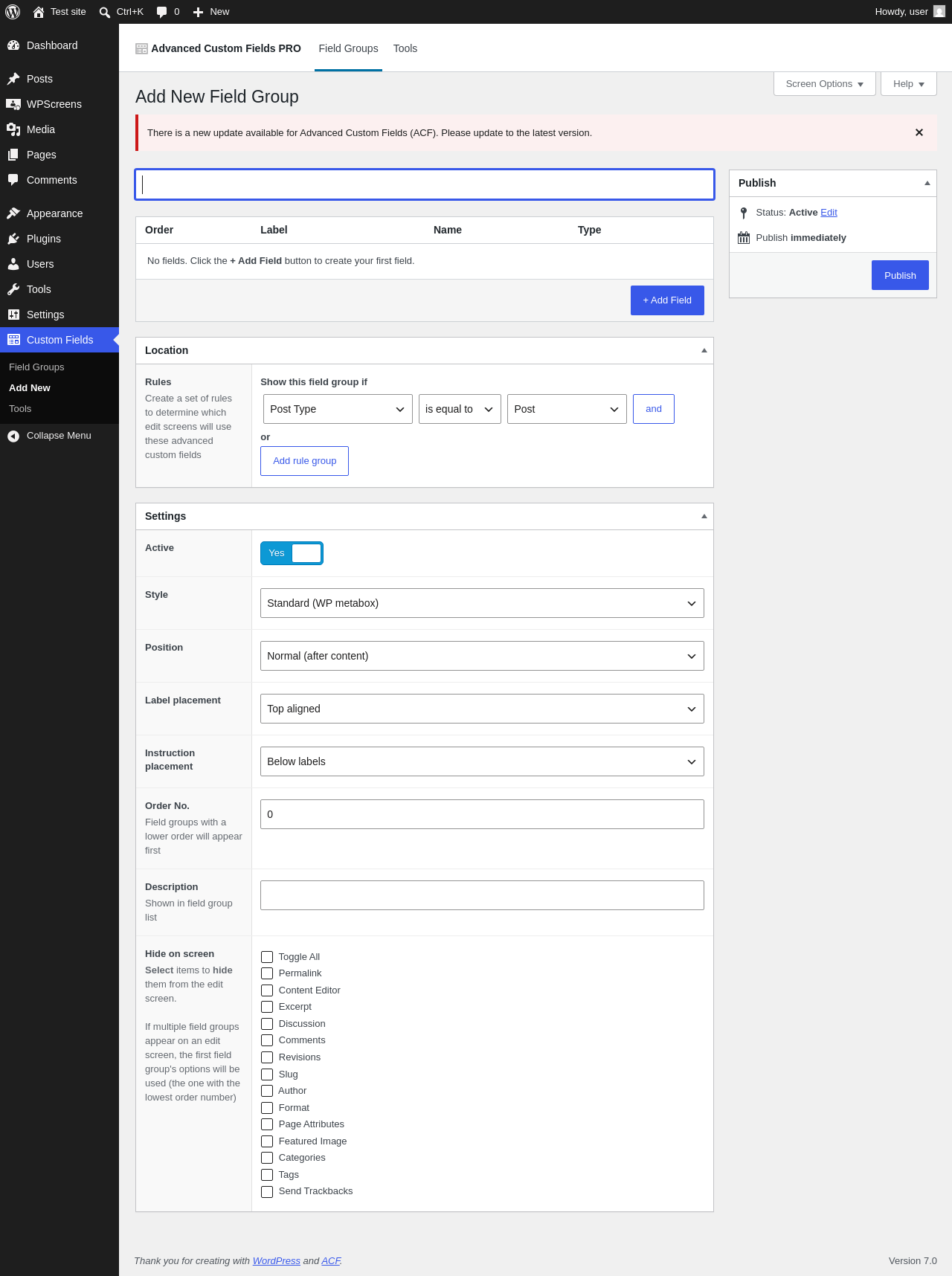Switch to the Tools tab
The width and height of the screenshot is (952, 1276).
click(405, 48)
